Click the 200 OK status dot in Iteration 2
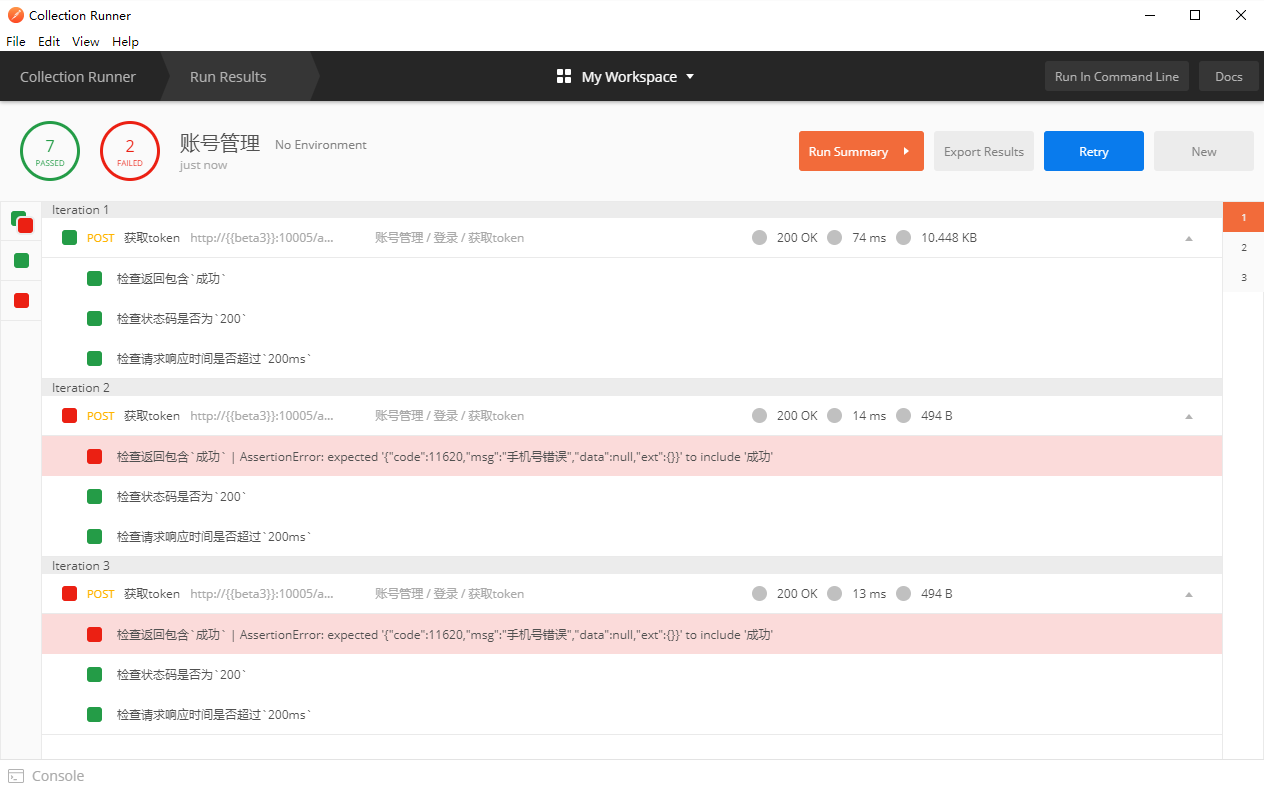This screenshot has height=792, width=1264. [x=760, y=416]
